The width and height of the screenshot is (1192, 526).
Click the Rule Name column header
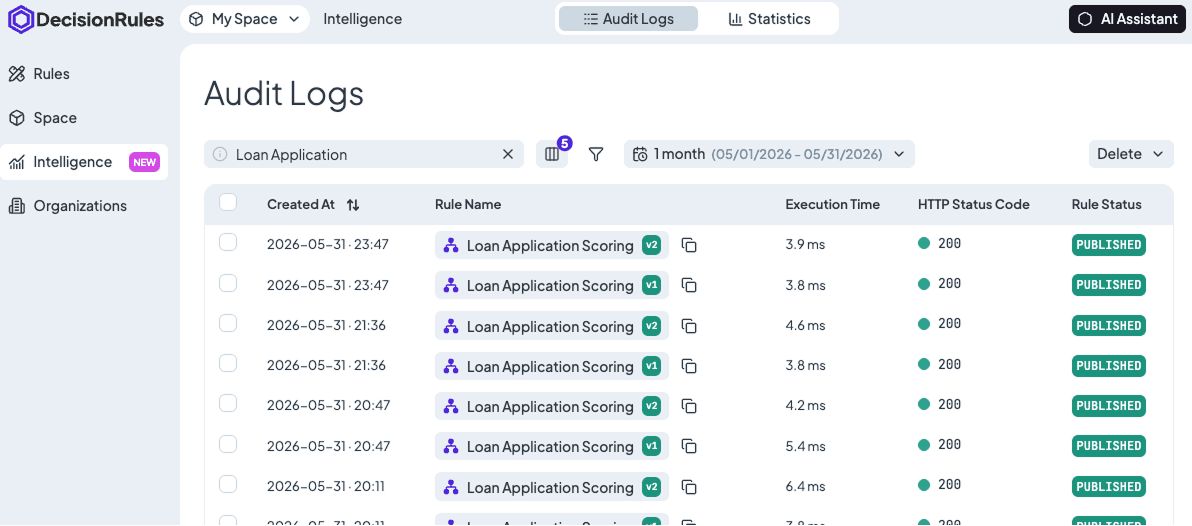tap(468, 204)
